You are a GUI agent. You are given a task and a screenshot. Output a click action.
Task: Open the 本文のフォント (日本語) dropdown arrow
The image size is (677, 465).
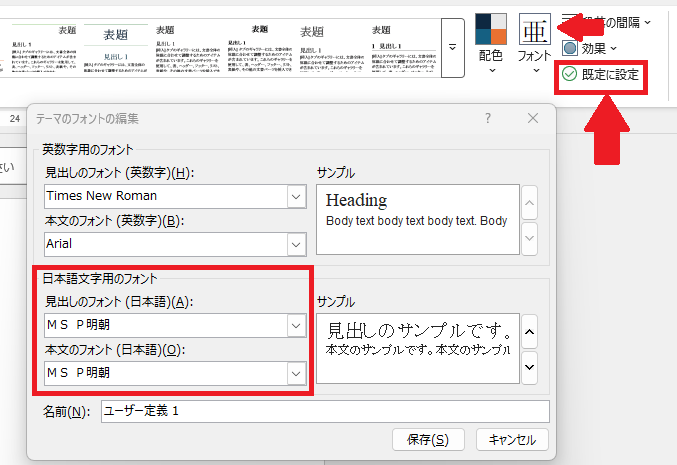pyautogui.click(x=296, y=373)
